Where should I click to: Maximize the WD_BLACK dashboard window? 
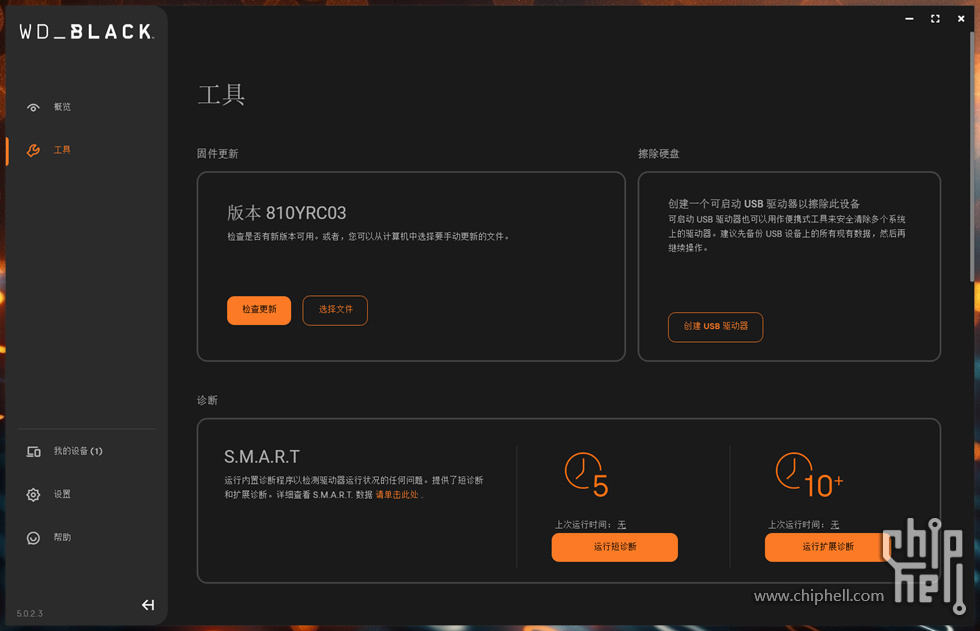935,19
